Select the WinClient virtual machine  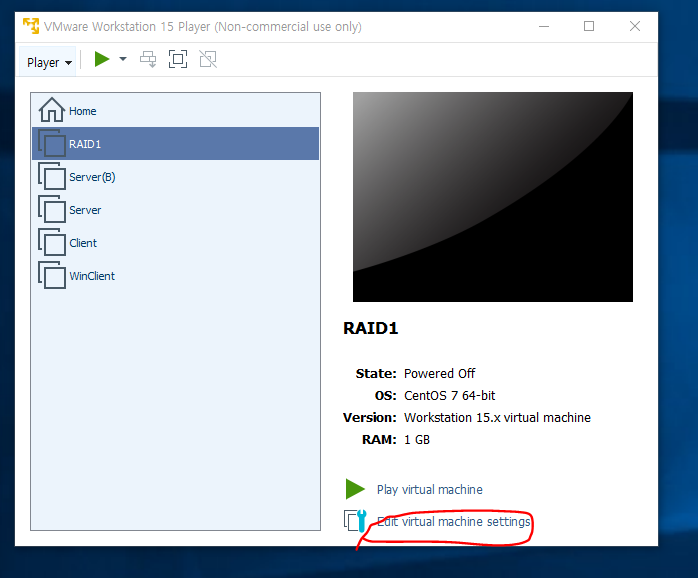click(175, 276)
